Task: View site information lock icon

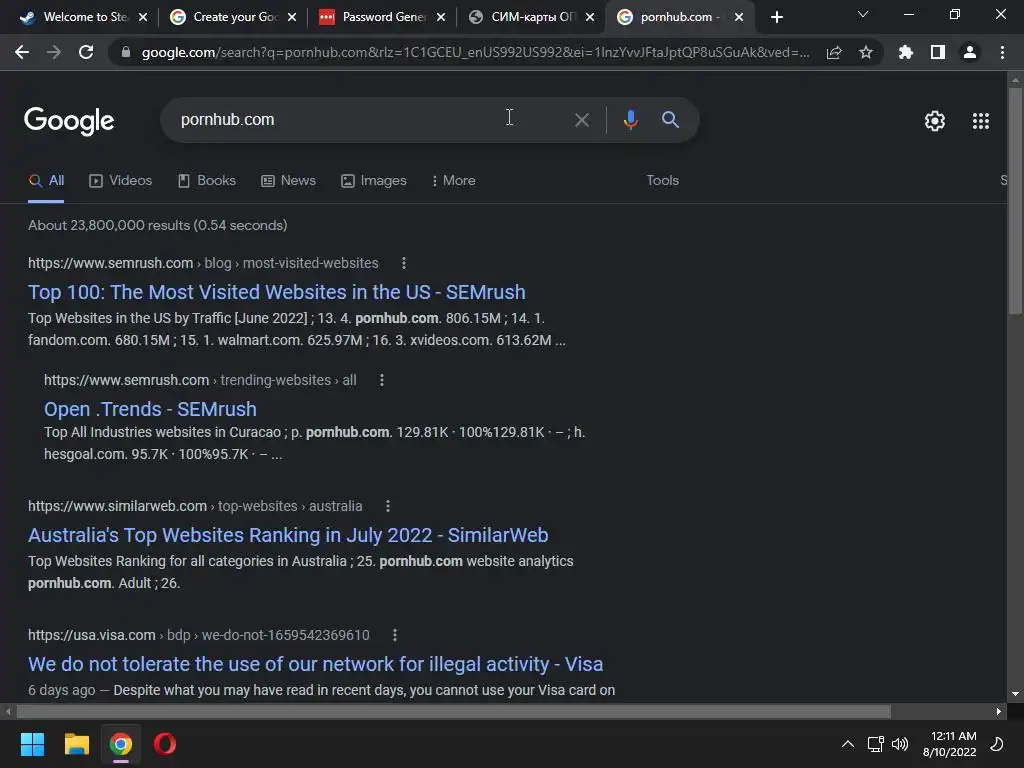Action: tap(126, 52)
